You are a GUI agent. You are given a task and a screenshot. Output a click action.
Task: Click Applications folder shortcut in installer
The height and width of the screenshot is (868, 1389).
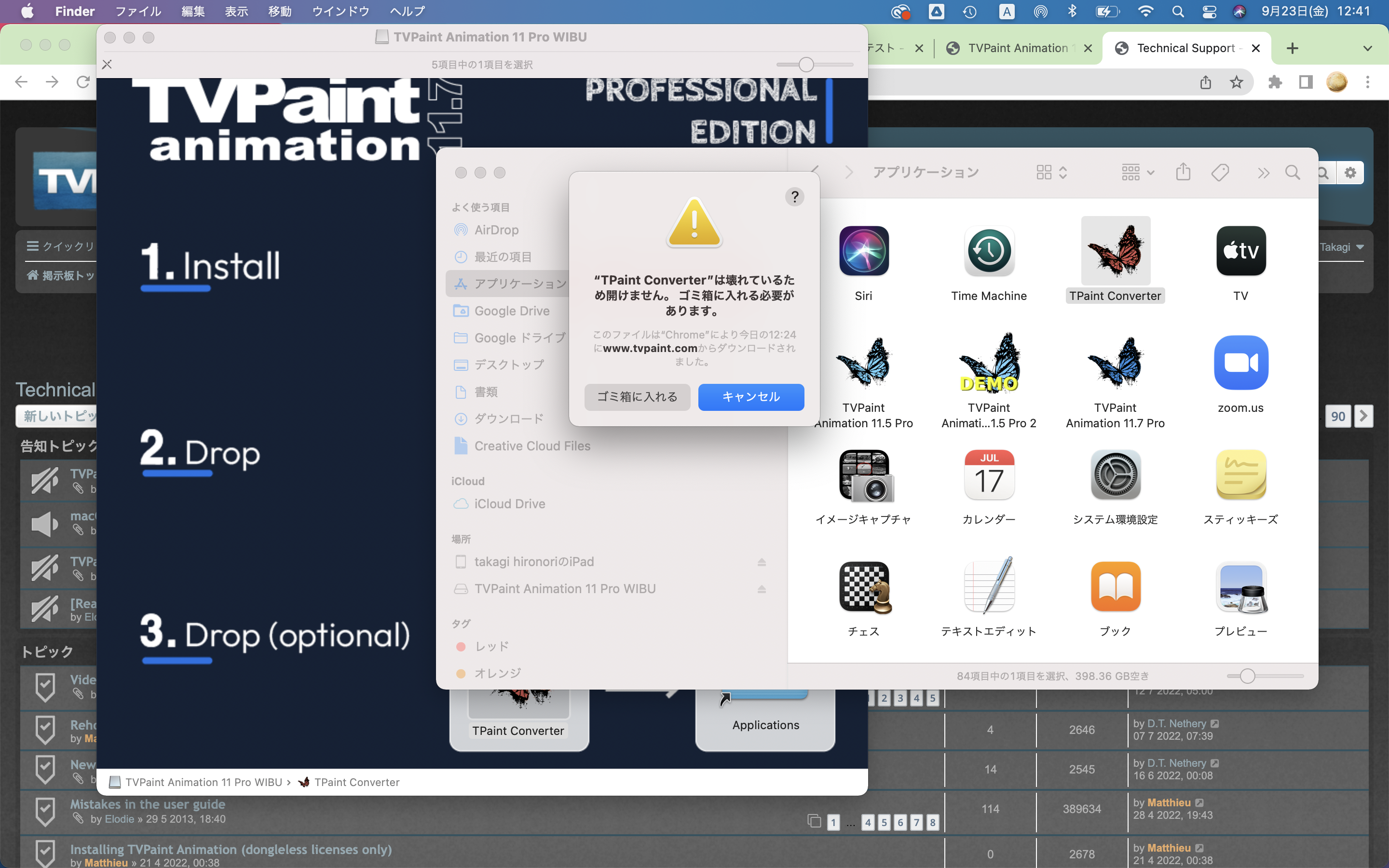coord(765,694)
